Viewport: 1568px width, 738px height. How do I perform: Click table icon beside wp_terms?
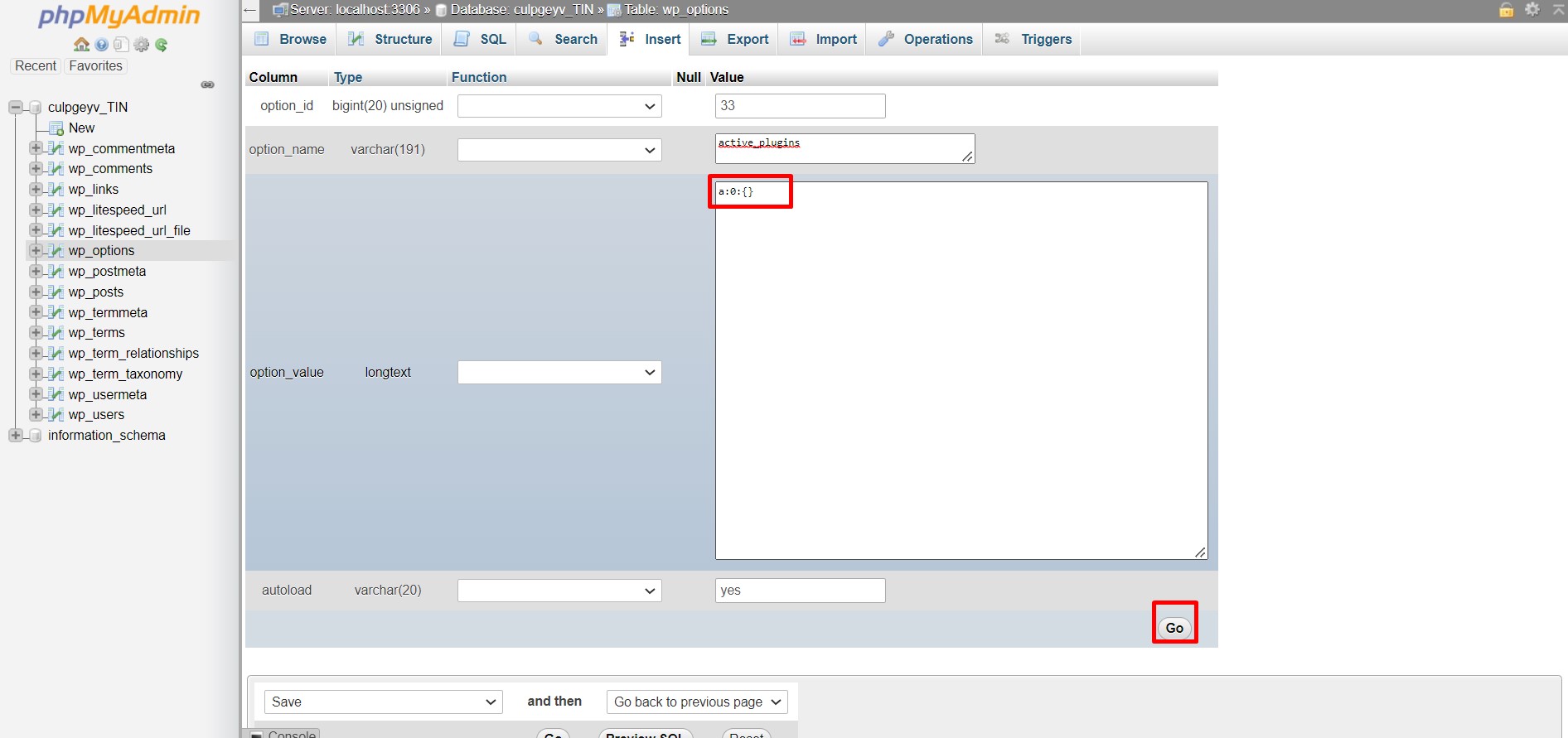click(56, 333)
